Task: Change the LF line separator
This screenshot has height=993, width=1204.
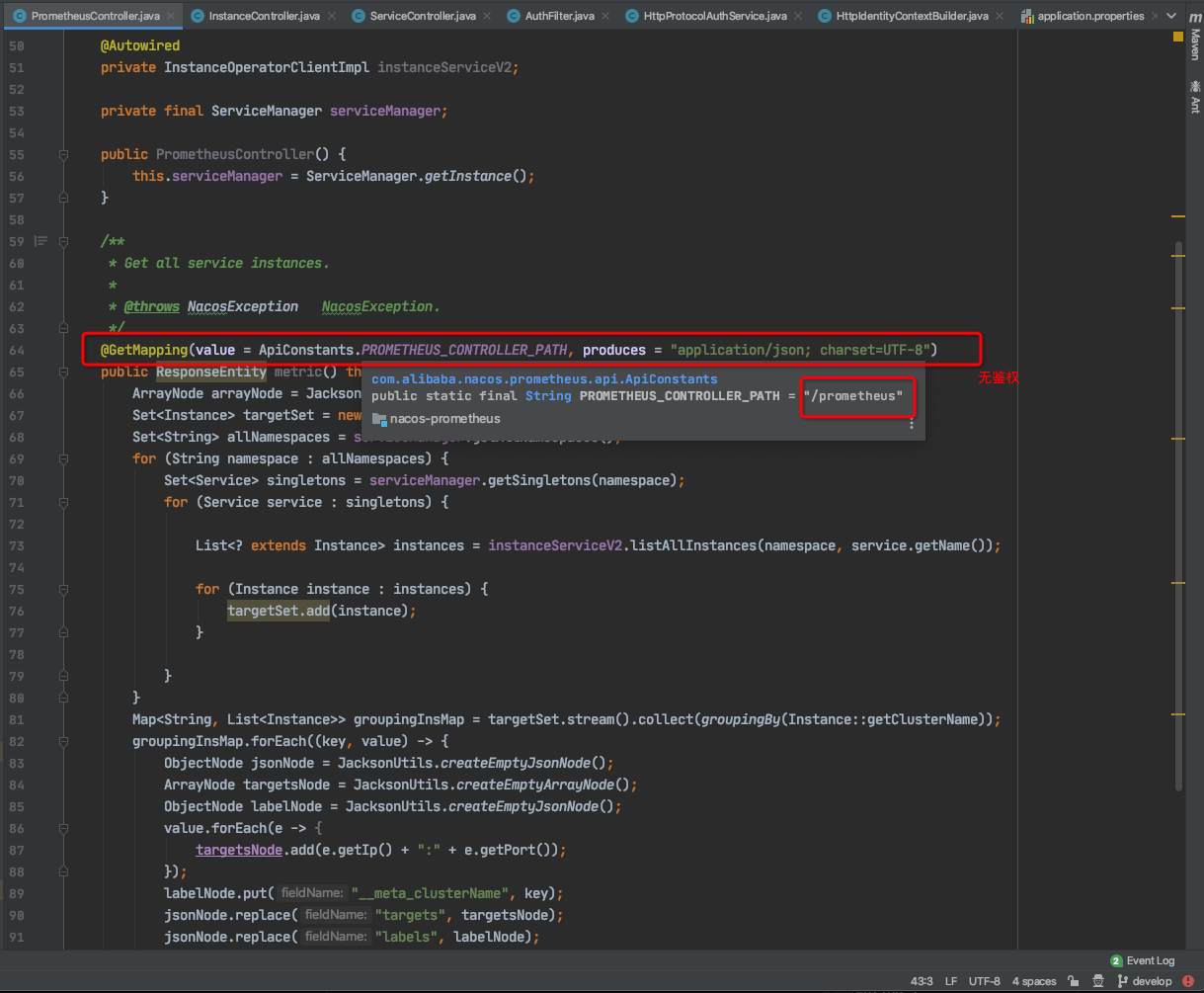Action: coord(951,981)
